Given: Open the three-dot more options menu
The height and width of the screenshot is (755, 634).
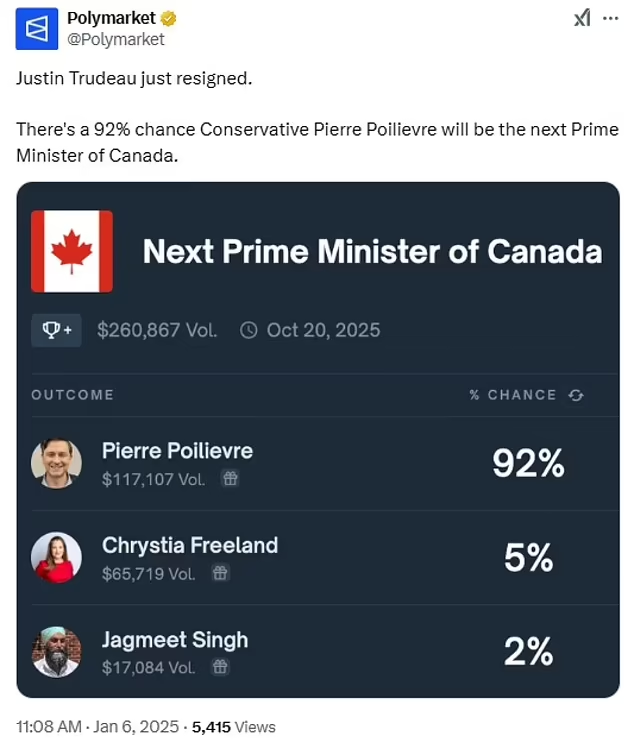Looking at the screenshot, I should coord(610,19).
